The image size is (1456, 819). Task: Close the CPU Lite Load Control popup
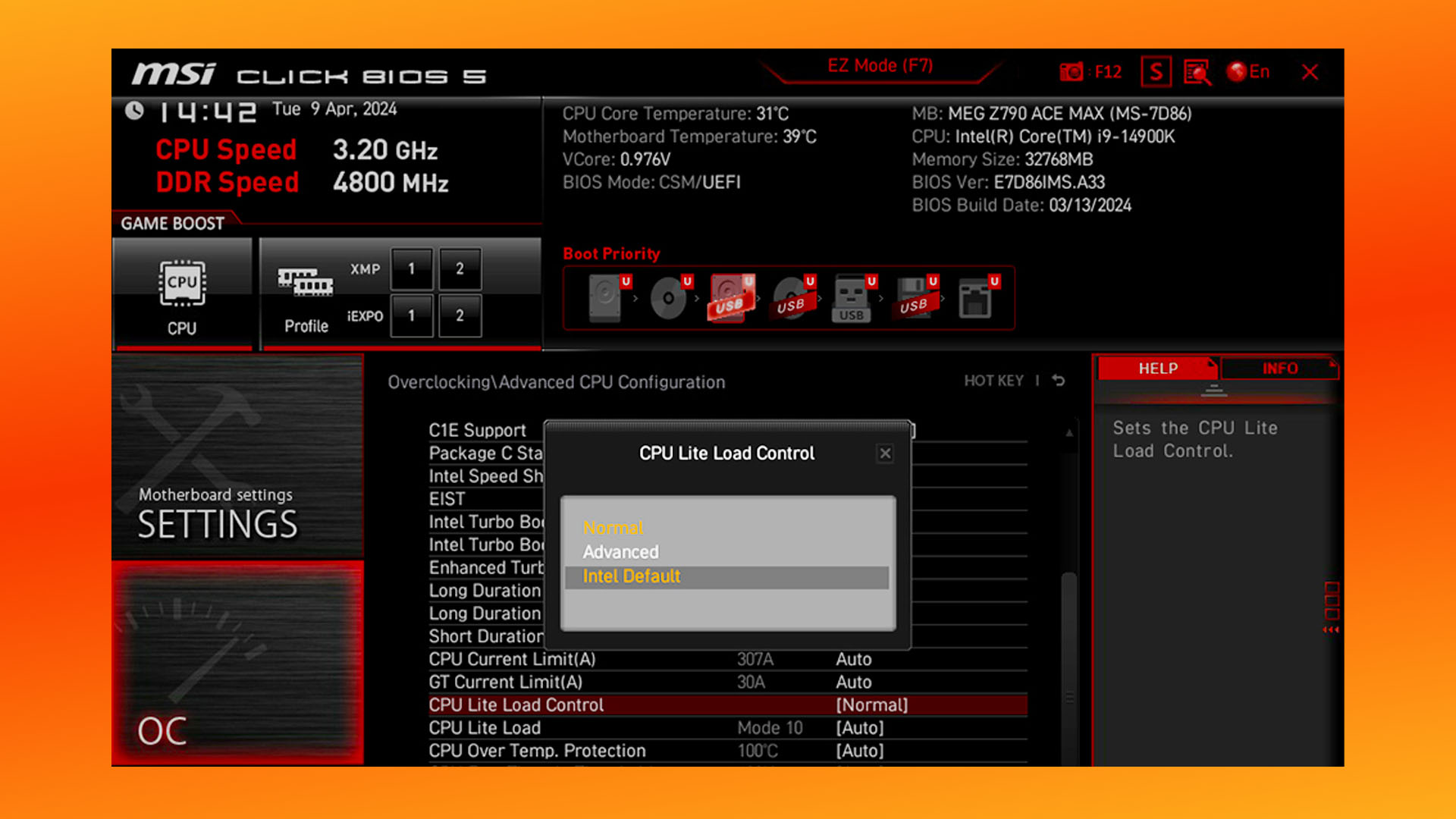[x=885, y=453]
